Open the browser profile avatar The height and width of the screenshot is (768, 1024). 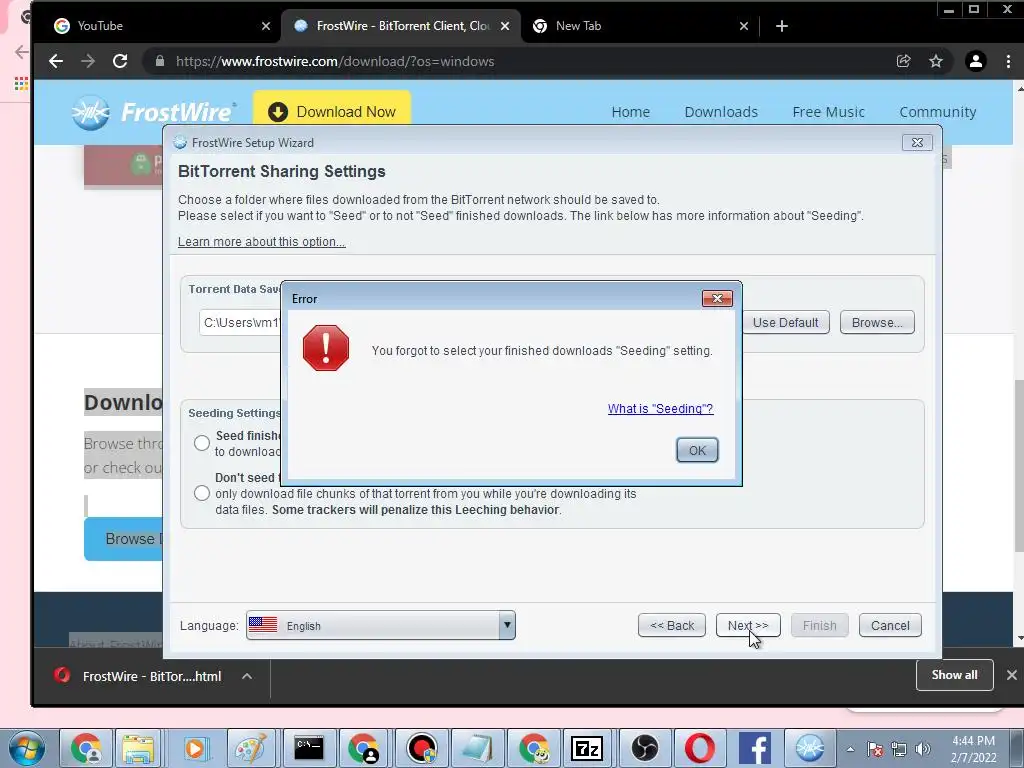point(976,61)
